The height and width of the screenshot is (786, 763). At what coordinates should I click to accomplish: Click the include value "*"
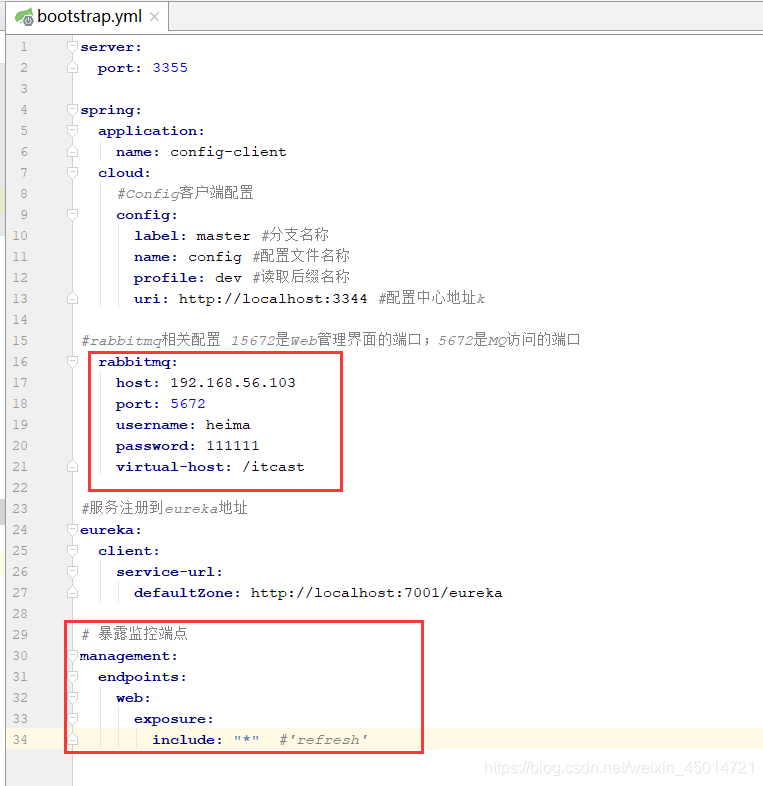246,740
